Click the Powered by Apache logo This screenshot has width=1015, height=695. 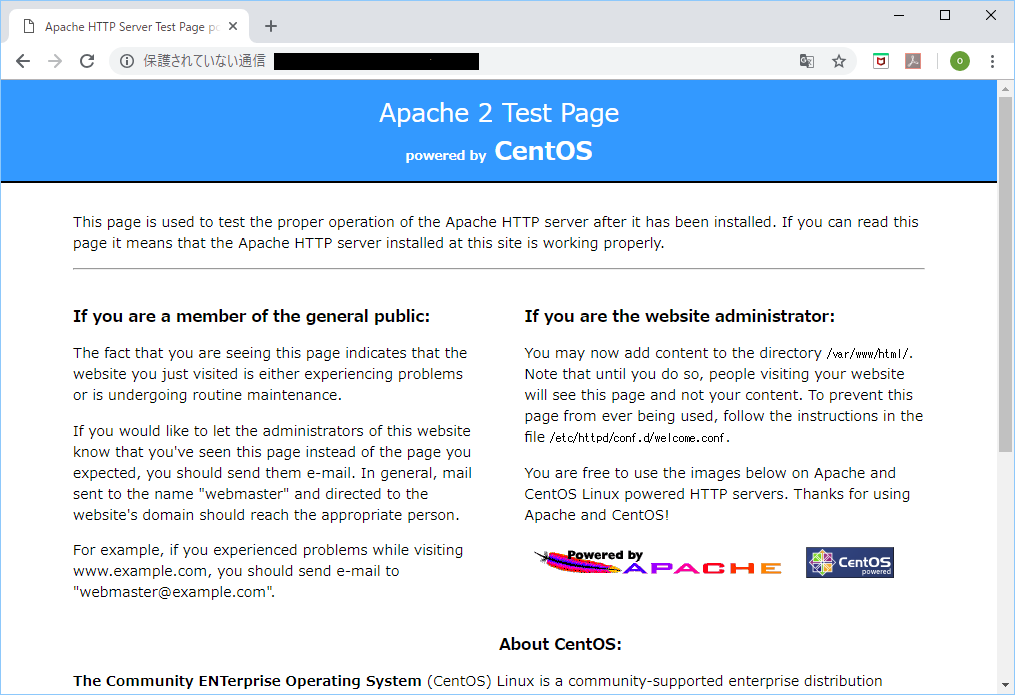(x=658, y=562)
